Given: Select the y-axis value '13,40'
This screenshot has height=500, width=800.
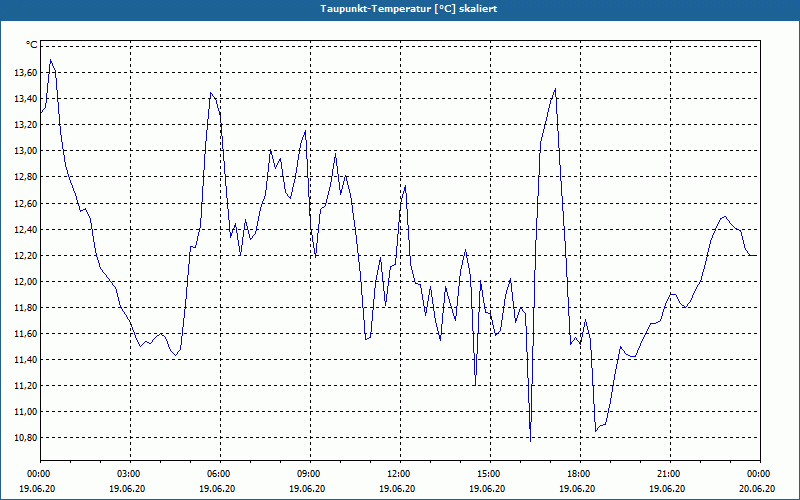Looking at the screenshot, I should point(26,99).
